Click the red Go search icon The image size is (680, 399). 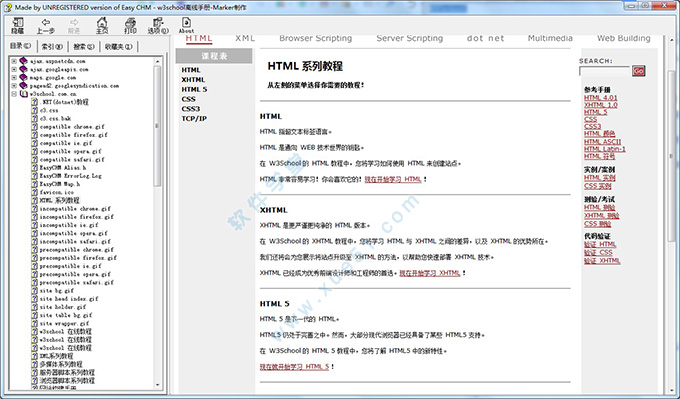638,71
